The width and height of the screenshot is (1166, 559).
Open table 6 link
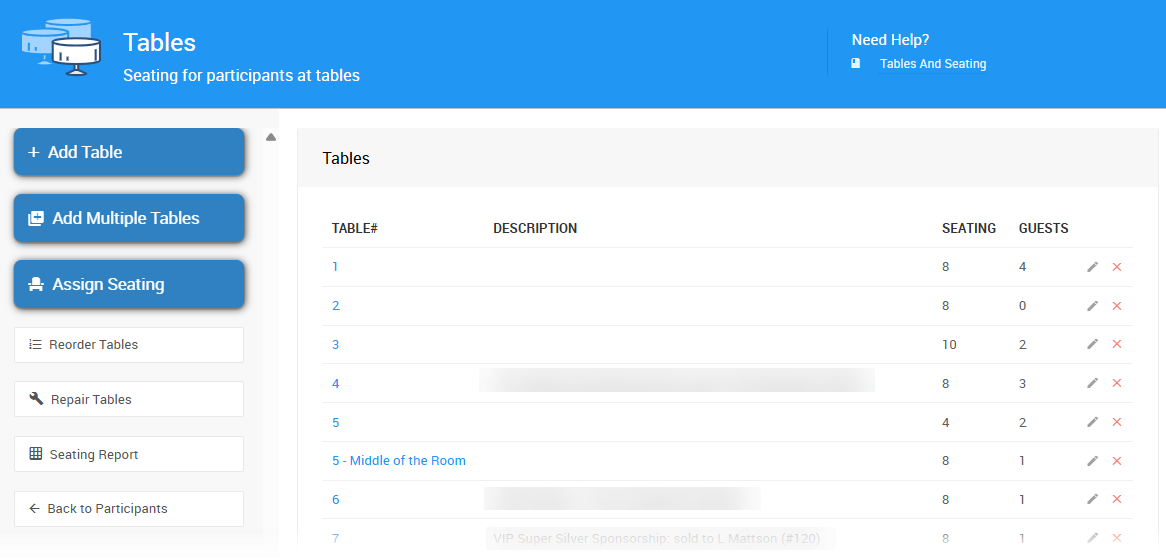pos(335,500)
